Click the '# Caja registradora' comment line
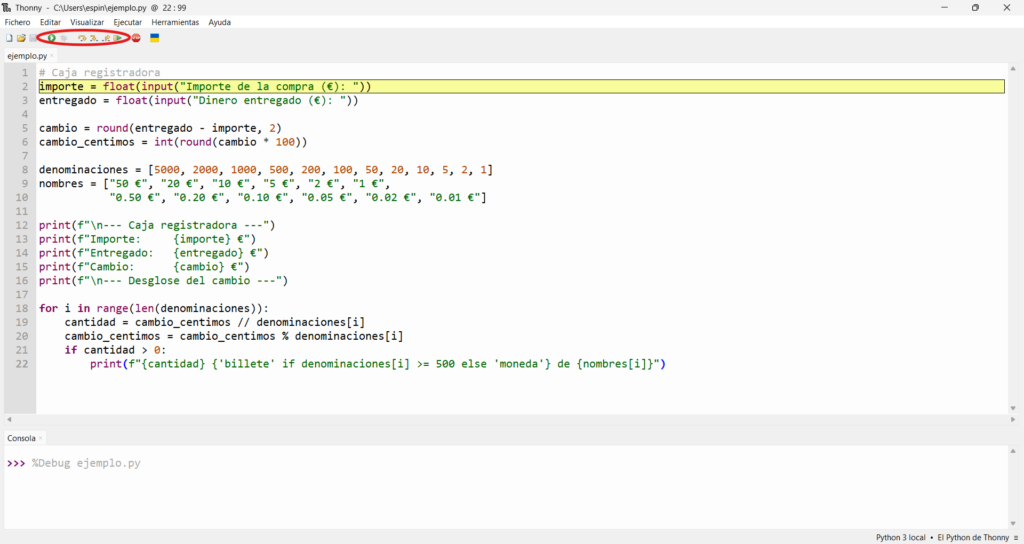 tap(99, 72)
